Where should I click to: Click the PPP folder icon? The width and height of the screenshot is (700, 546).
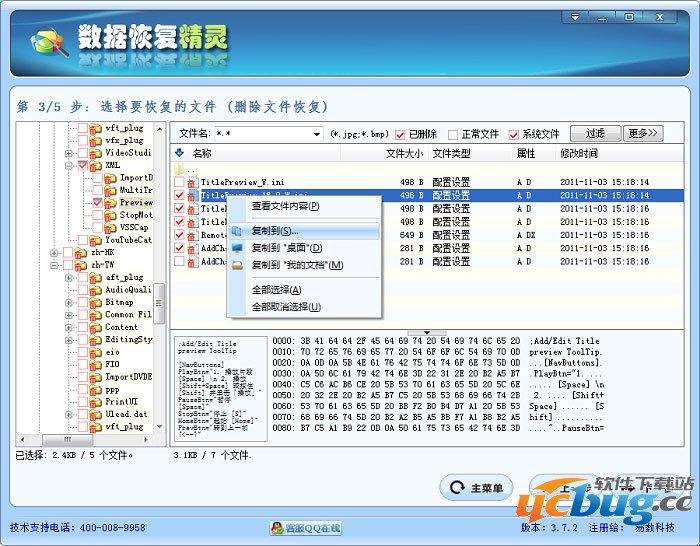(96, 390)
